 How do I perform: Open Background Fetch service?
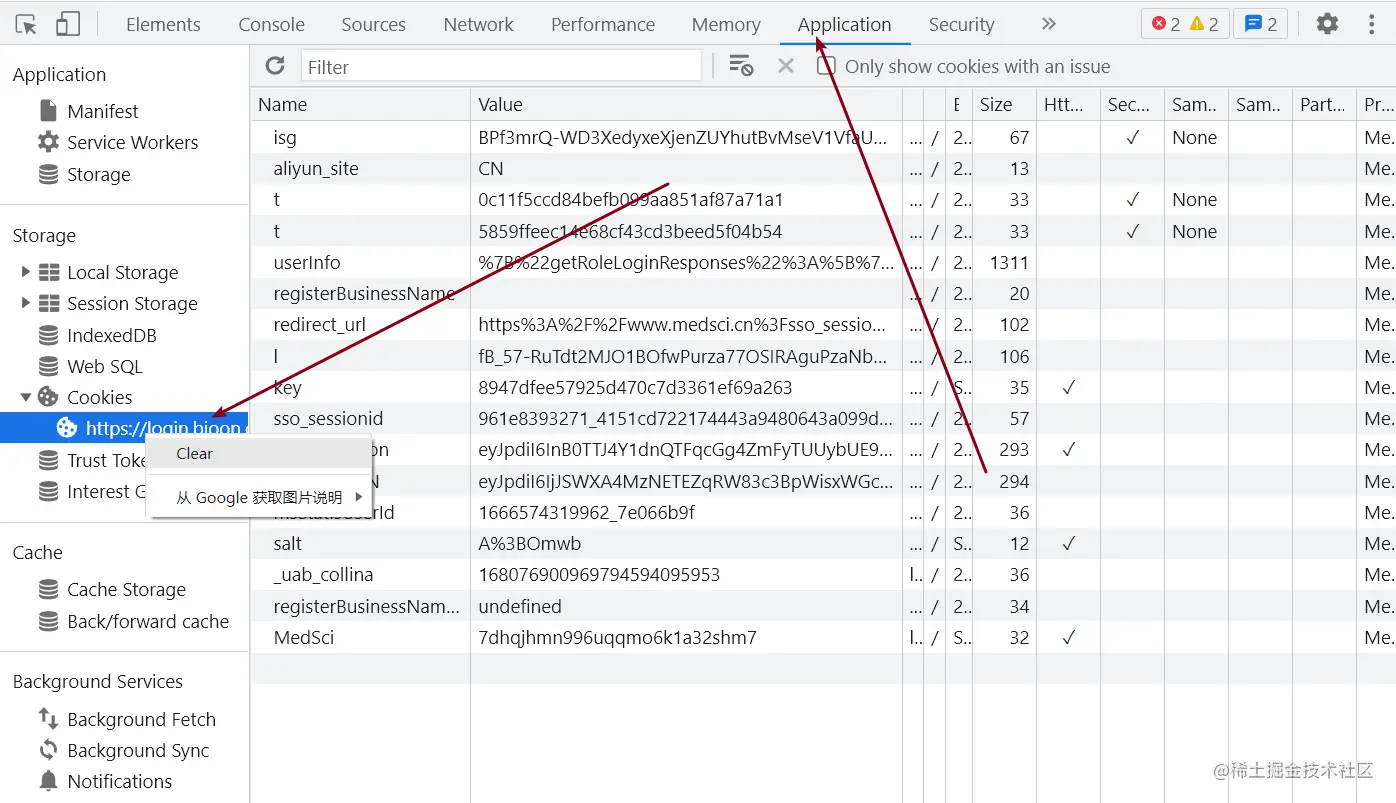141,719
